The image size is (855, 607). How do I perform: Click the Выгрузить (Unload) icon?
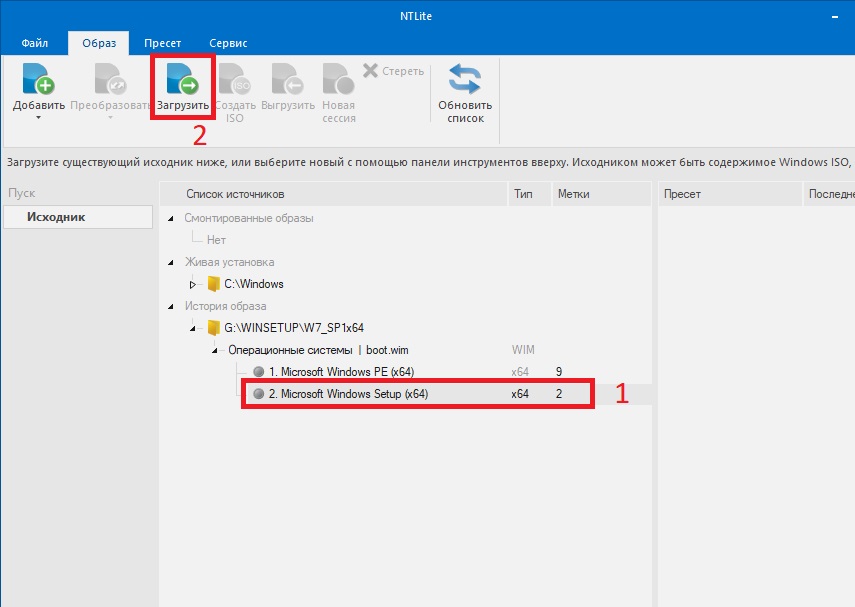tap(288, 79)
